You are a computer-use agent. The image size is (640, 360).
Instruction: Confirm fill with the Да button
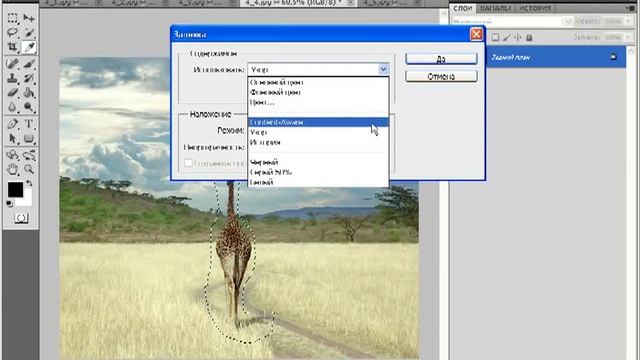(441, 59)
